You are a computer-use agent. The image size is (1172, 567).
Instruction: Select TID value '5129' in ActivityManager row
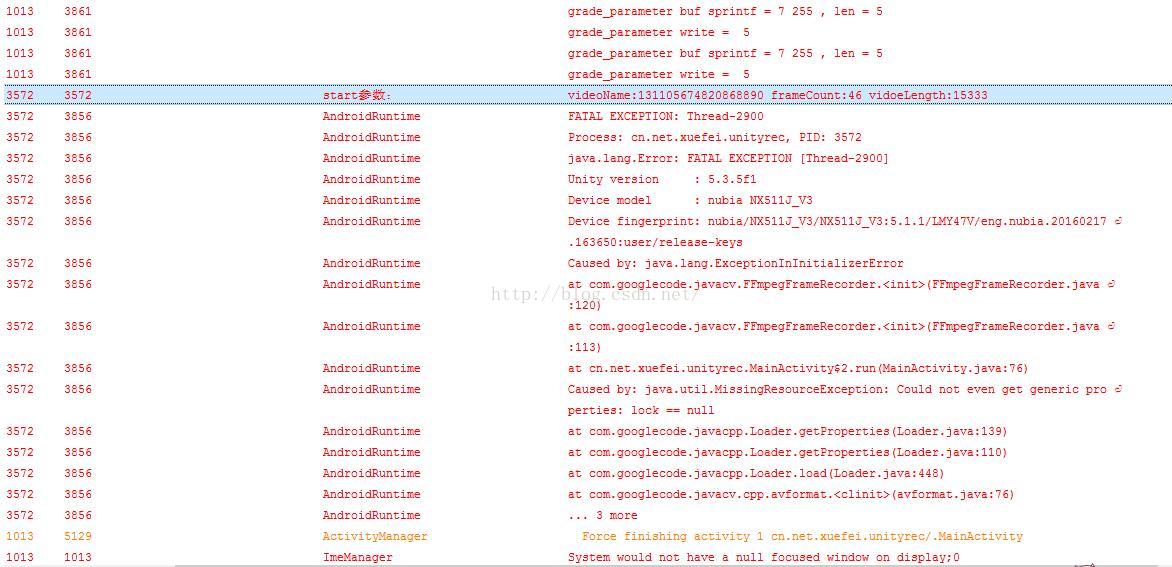78,536
